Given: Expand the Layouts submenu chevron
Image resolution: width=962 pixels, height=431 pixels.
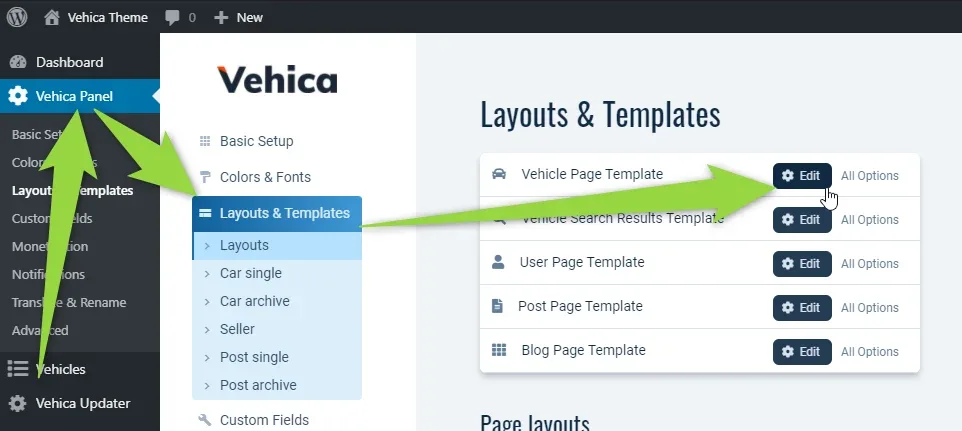Looking at the screenshot, I should pyautogui.click(x=207, y=246).
